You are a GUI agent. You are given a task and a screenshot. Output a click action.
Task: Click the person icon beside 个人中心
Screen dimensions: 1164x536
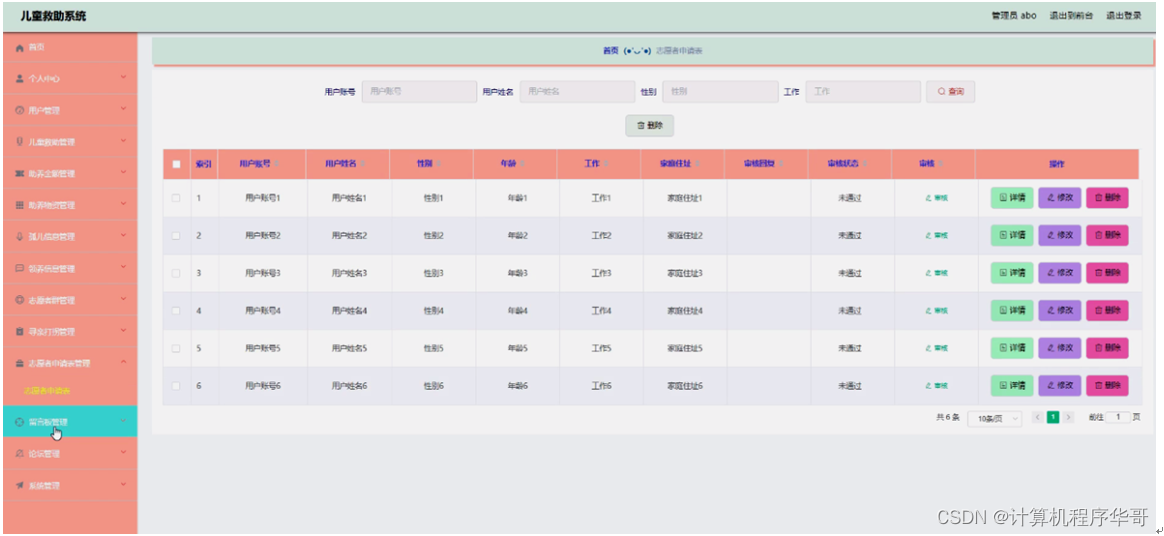(20, 79)
